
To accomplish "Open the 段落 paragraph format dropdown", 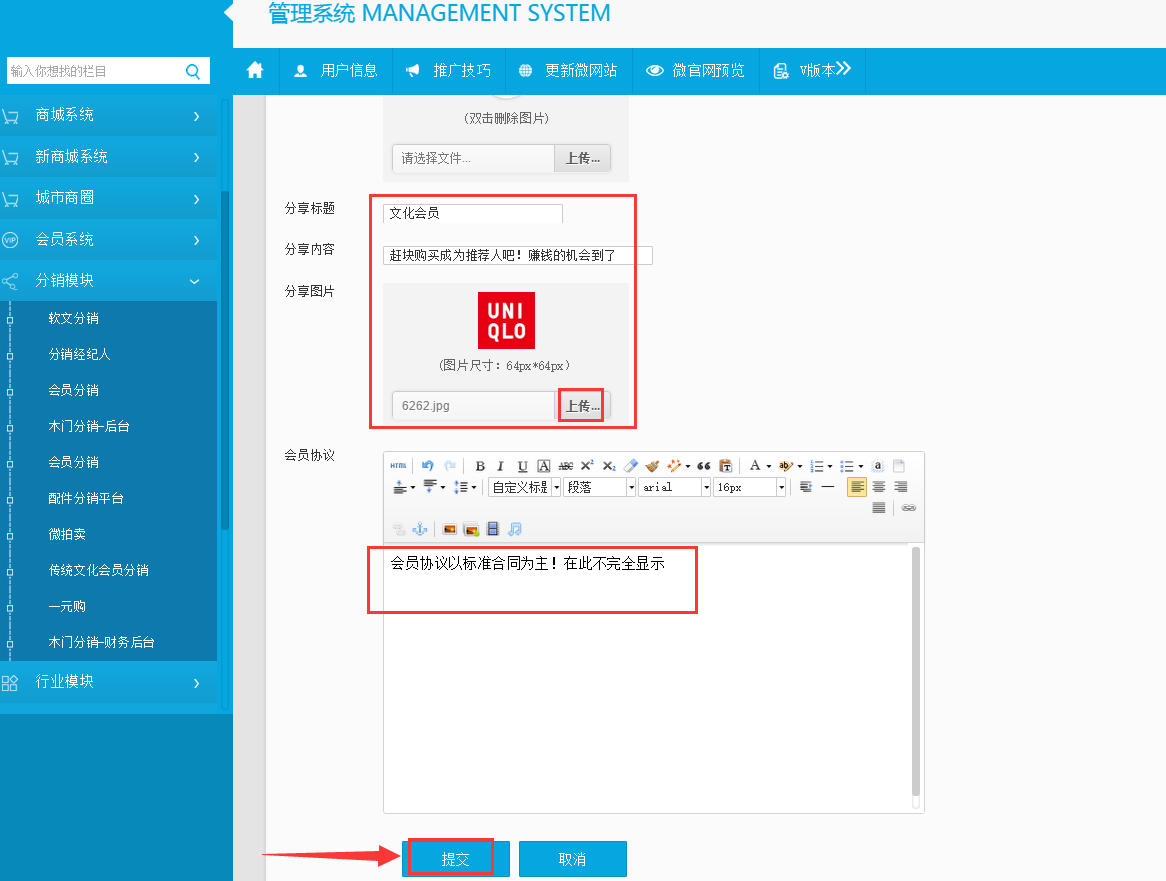I will [x=600, y=487].
